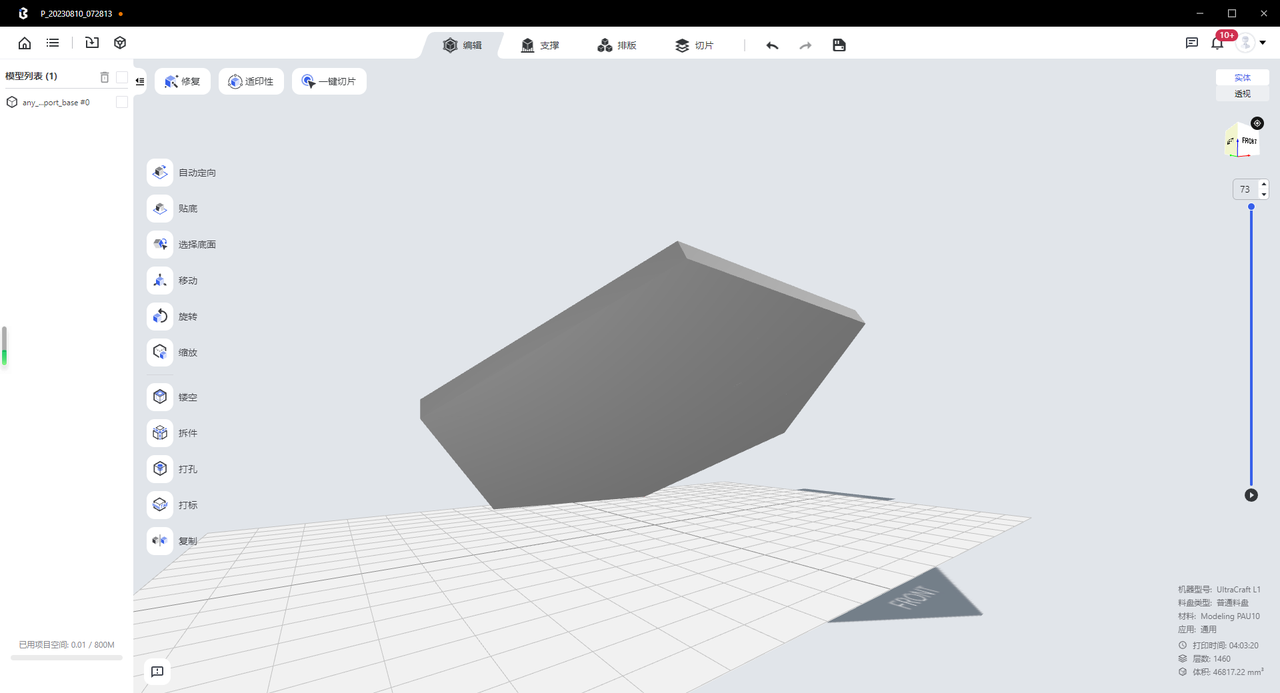Viewport: 1280px width, 693px height.
Task: Open the 排版 tab
Action: (617, 45)
